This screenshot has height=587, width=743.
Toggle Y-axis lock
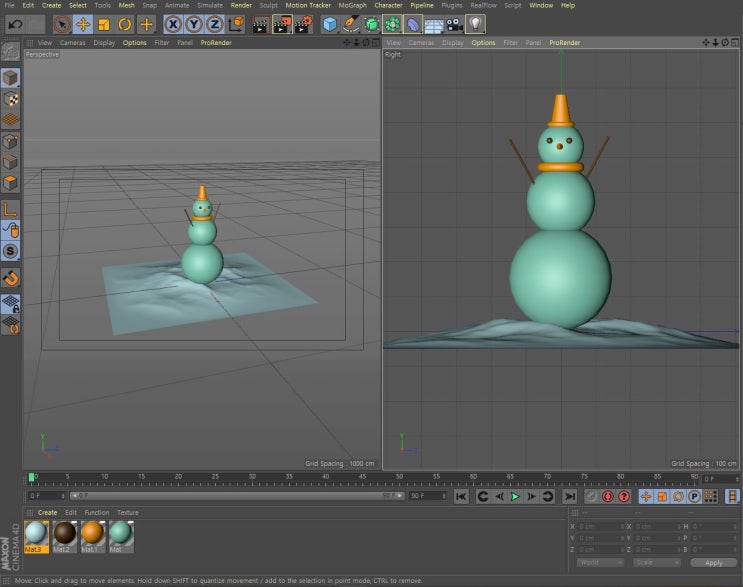[194, 24]
